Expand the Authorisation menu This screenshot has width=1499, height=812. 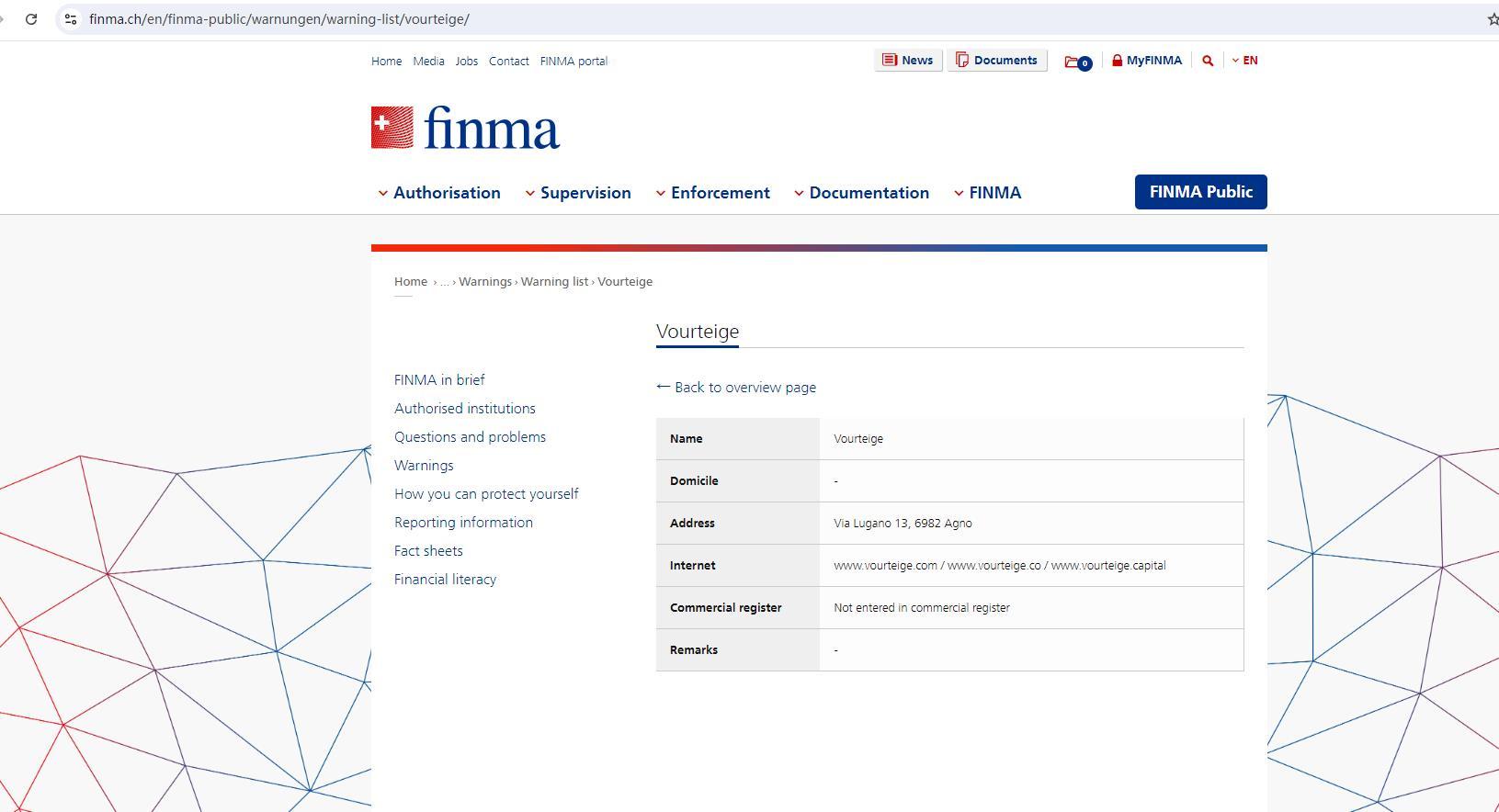tap(439, 193)
